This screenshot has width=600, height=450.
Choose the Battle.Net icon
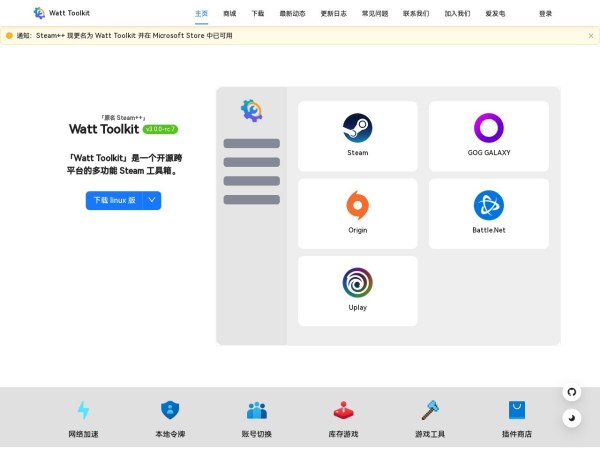488,205
